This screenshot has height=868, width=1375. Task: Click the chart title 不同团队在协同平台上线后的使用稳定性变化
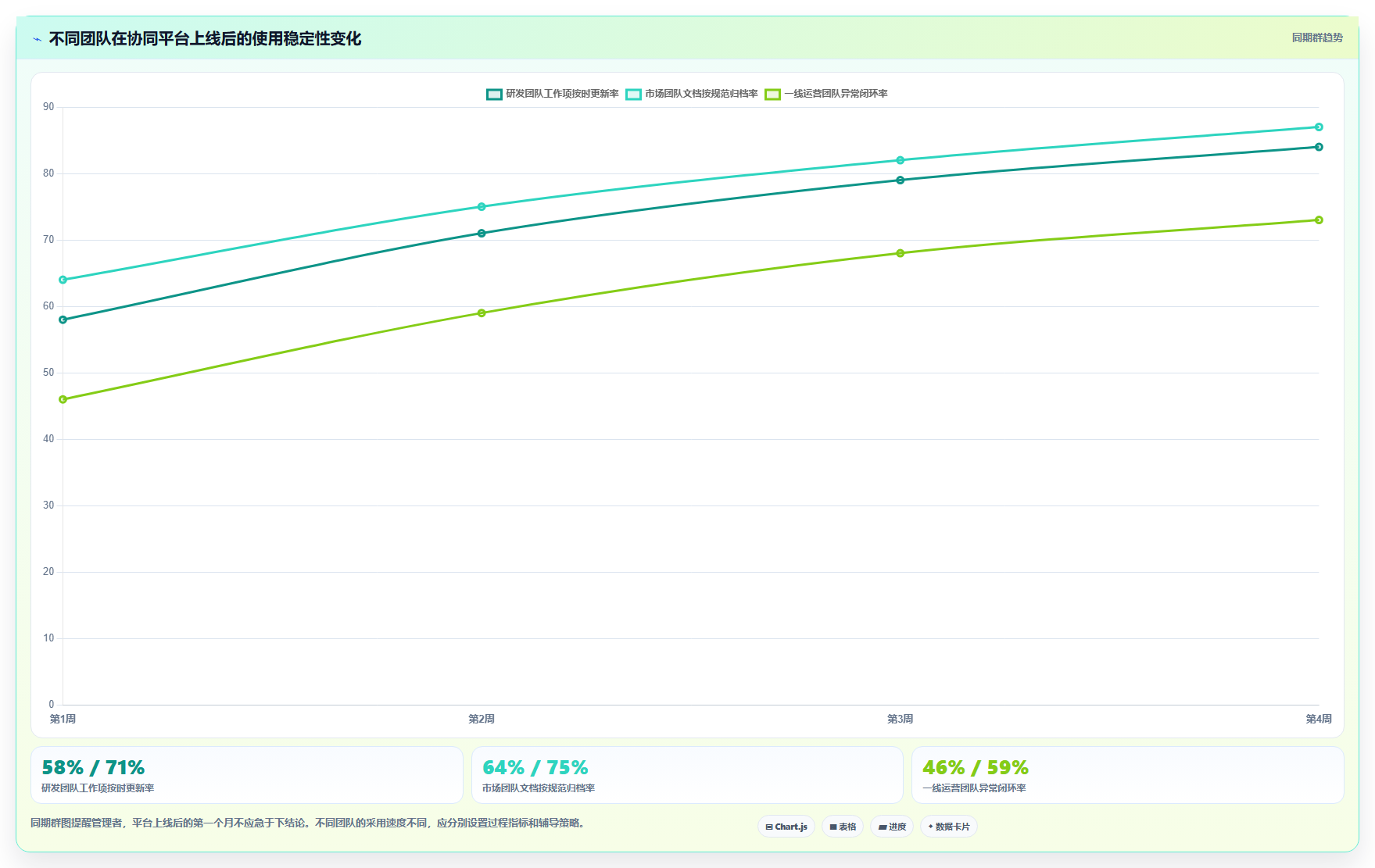[x=205, y=39]
